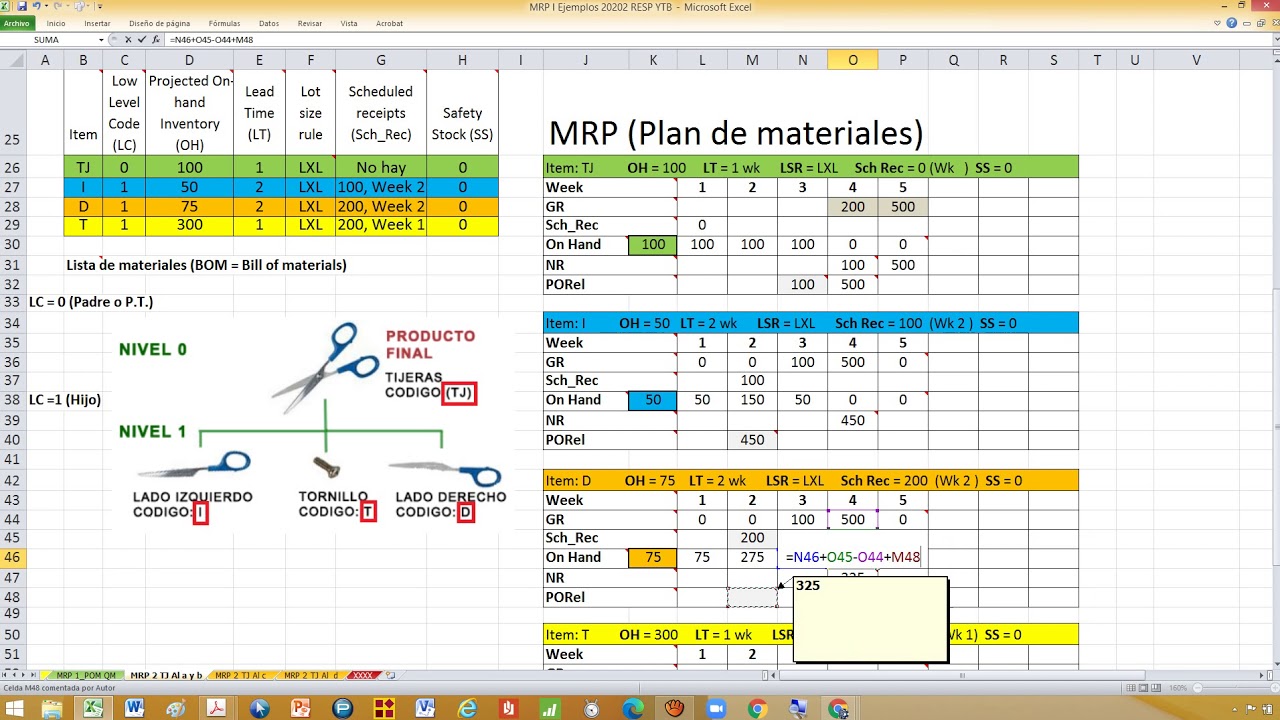Open Microsoft Edge from the taskbar
Screen dimensions: 1280x720
633,708
